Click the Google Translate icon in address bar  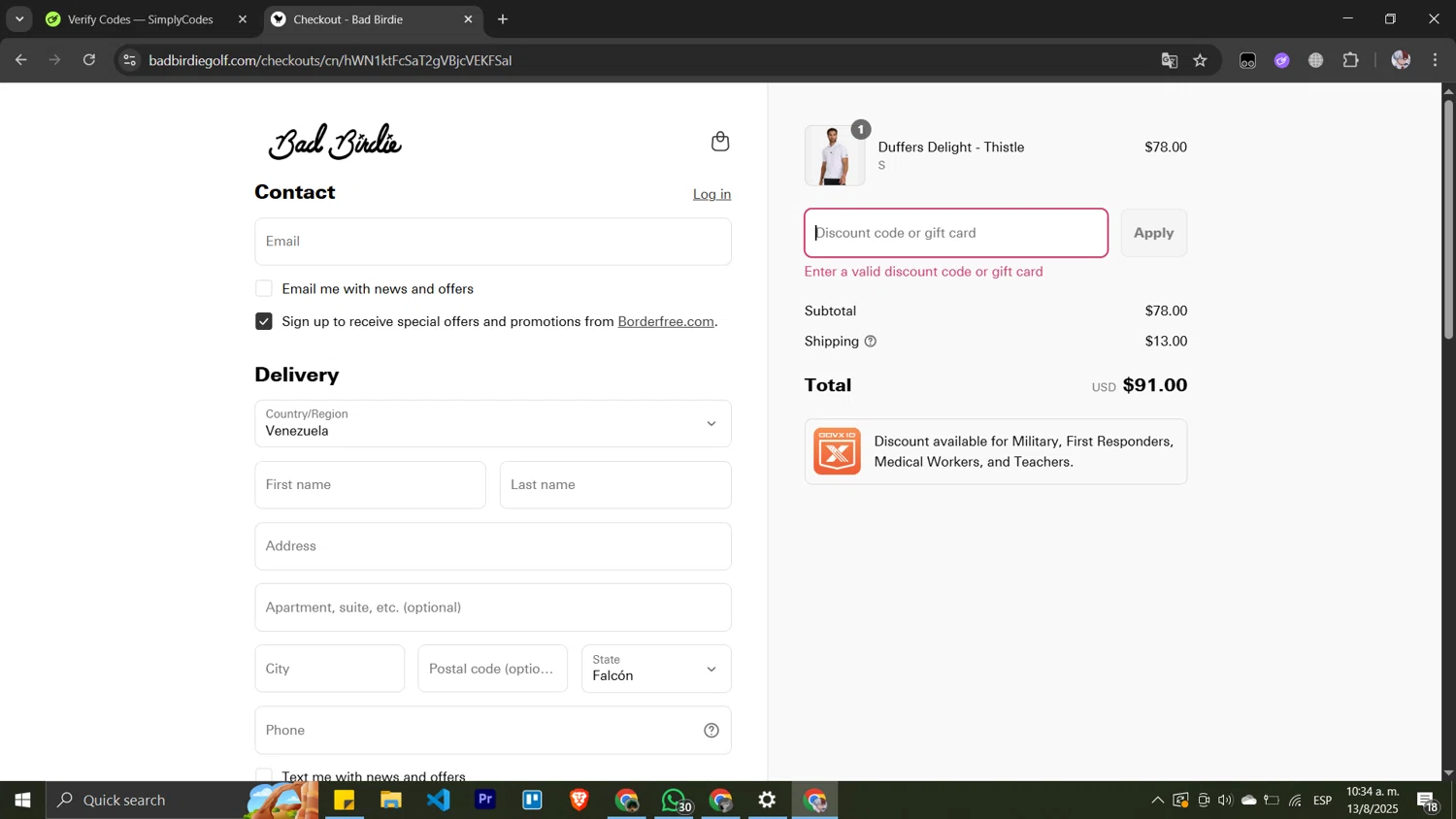pyautogui.click(x=1170, y=60)
